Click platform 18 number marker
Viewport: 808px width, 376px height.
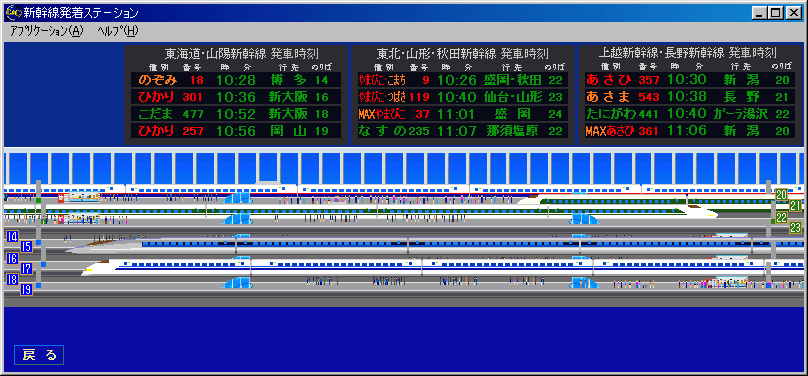tap(12, 279)
